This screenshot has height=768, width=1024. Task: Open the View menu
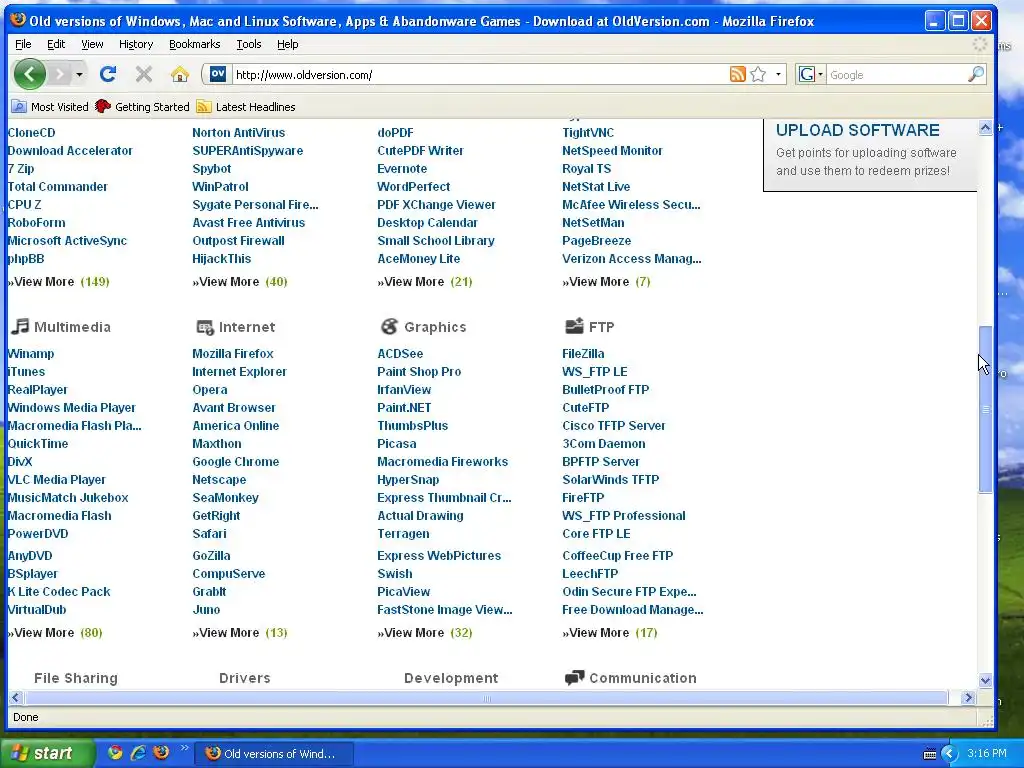tap(92, 44)
